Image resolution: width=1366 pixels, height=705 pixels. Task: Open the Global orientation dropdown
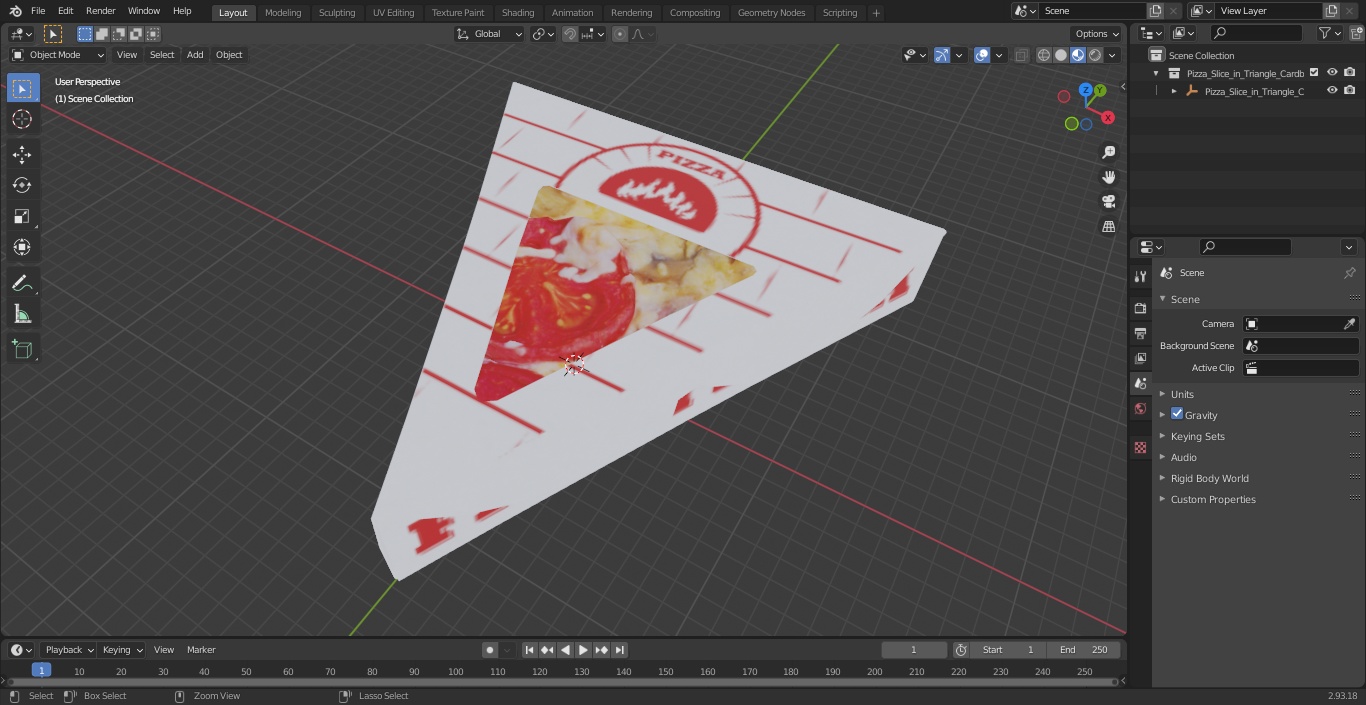[x=490, y=34]
